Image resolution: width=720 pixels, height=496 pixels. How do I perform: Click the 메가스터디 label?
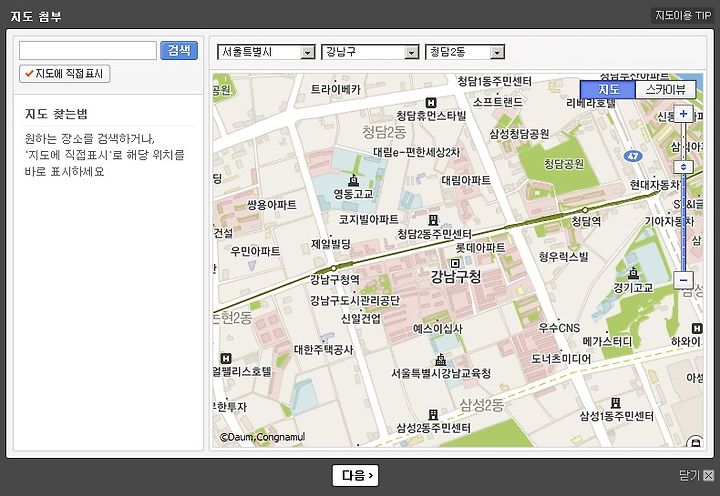[x=607, y=342]
